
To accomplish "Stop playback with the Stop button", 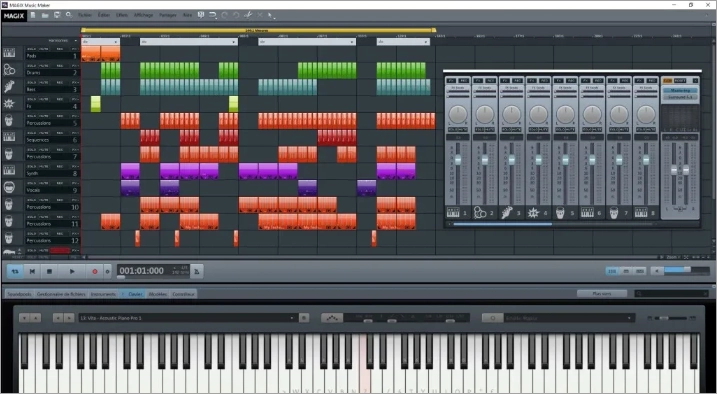I will point(49,271).
